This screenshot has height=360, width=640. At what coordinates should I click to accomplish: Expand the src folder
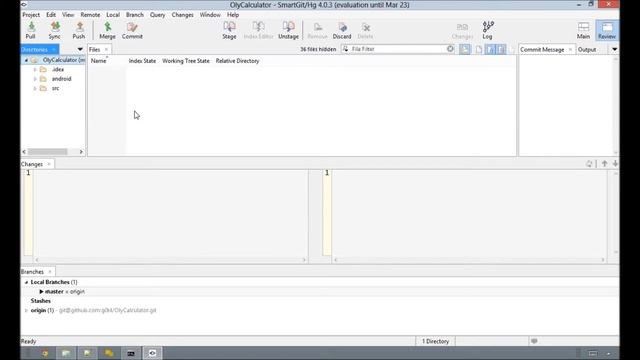35,88
